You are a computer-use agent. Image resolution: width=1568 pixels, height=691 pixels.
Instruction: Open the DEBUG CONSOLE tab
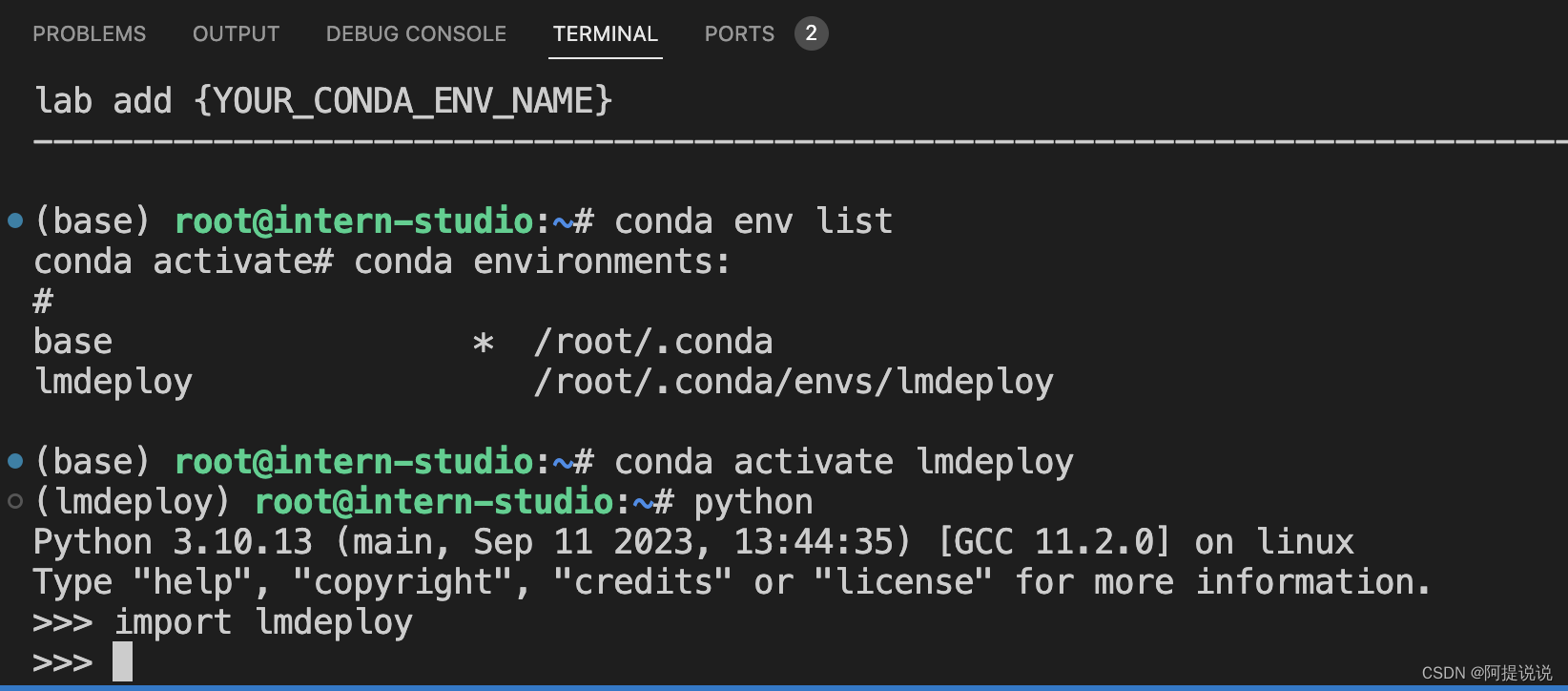coord(416,34)
